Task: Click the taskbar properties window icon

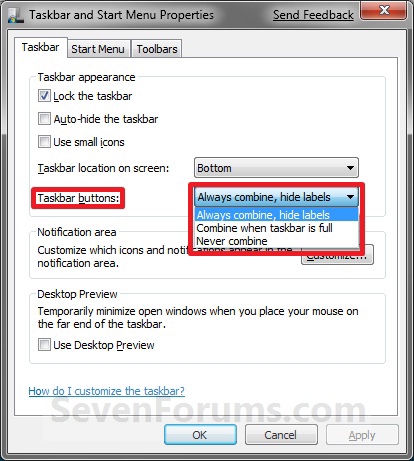Action: pos(16,15)
